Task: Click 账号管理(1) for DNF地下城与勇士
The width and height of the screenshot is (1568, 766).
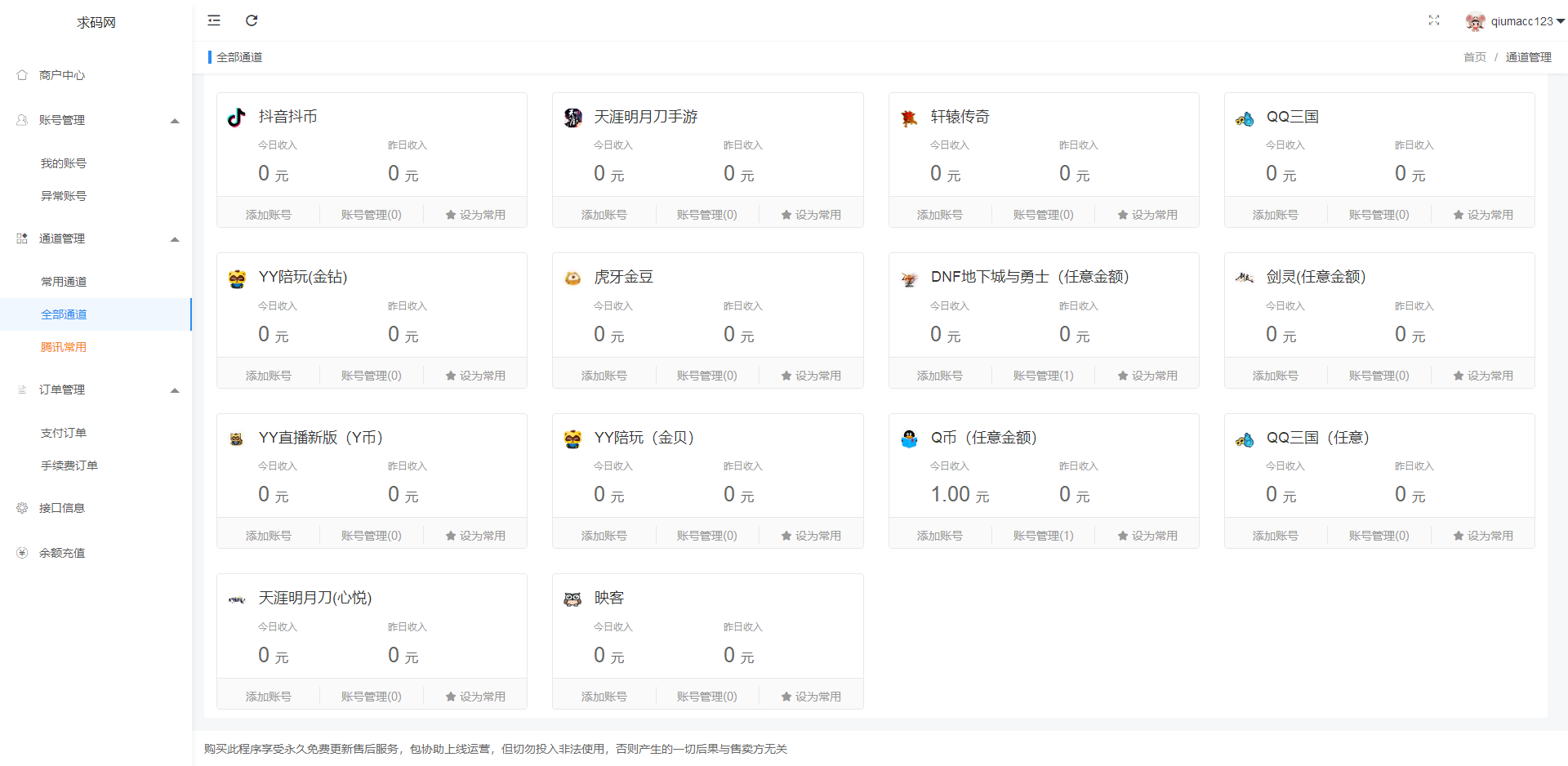Action: (x=1044, y=376)
